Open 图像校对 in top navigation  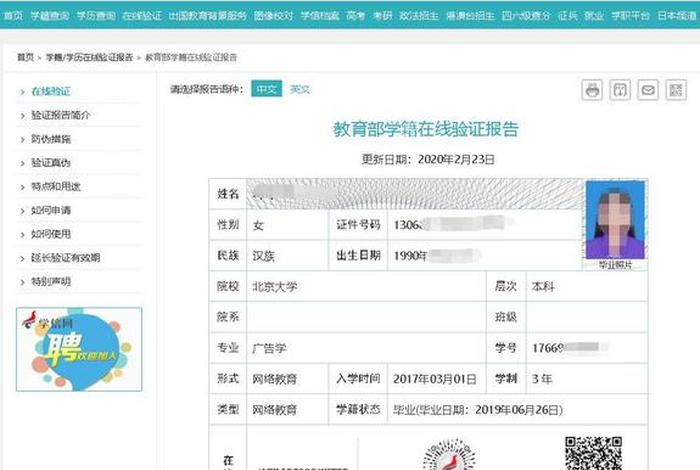[x=273, y=16]
